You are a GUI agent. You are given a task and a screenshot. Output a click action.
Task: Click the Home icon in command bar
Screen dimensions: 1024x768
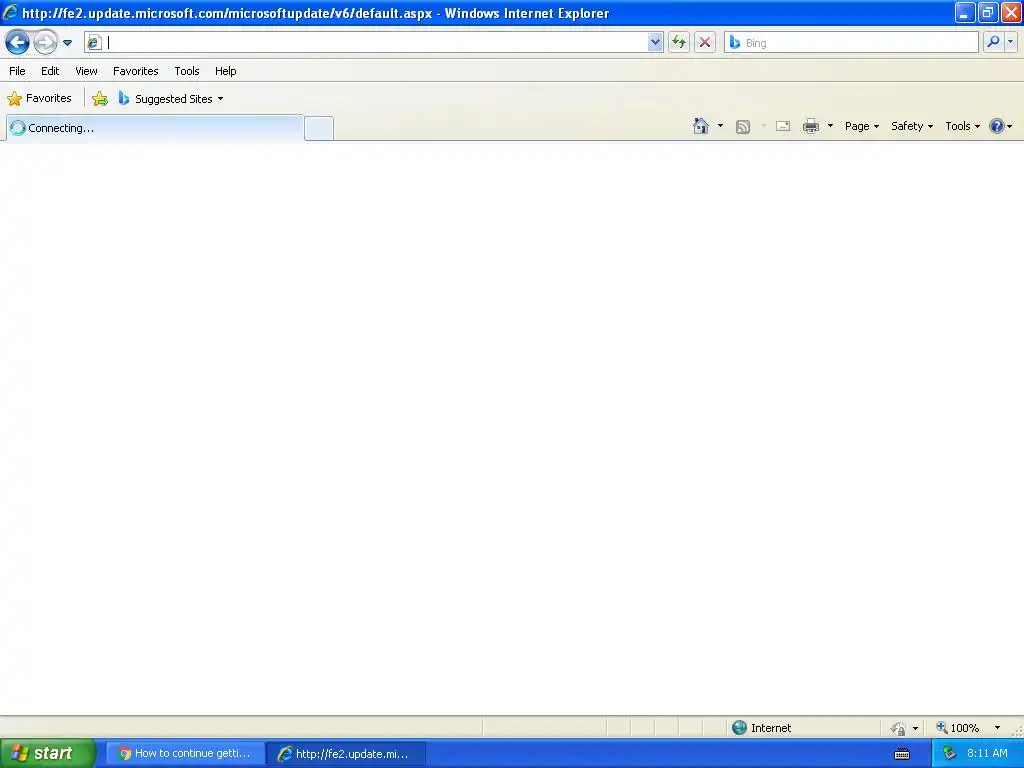(701, 126)
